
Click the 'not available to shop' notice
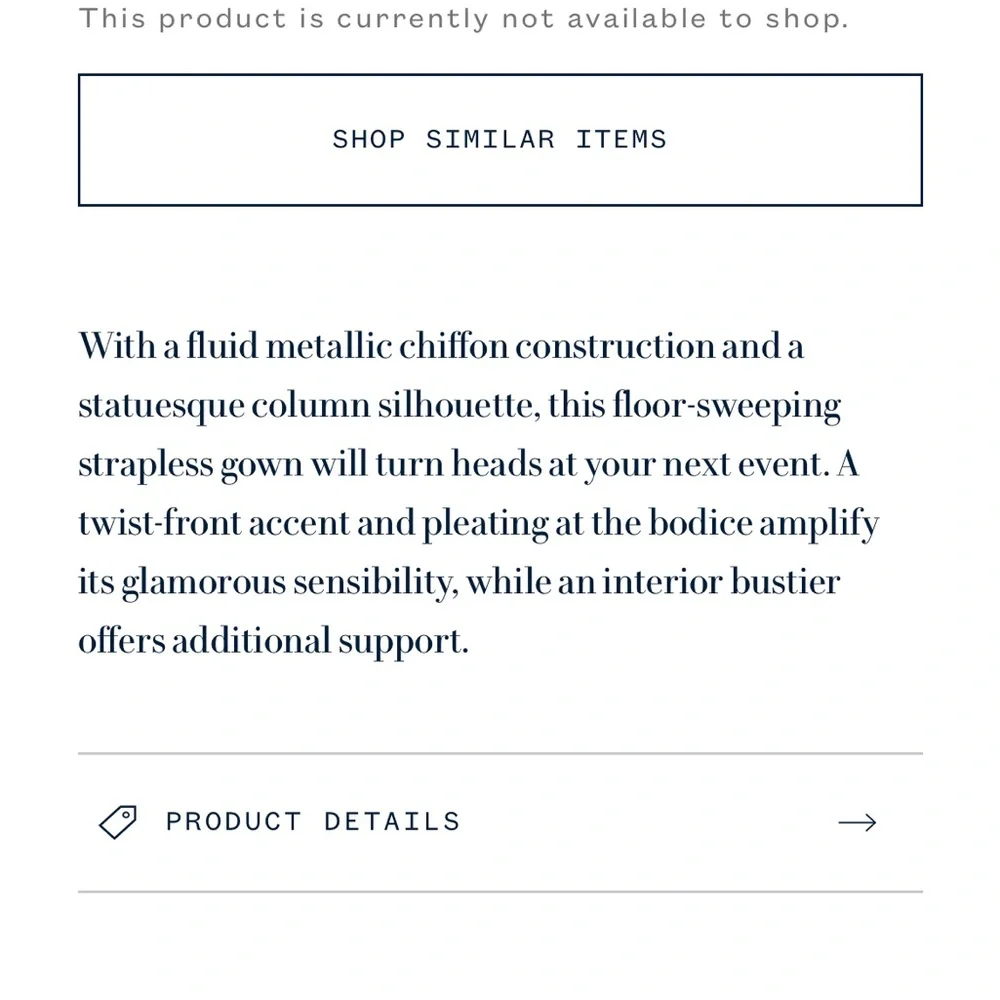463,19
